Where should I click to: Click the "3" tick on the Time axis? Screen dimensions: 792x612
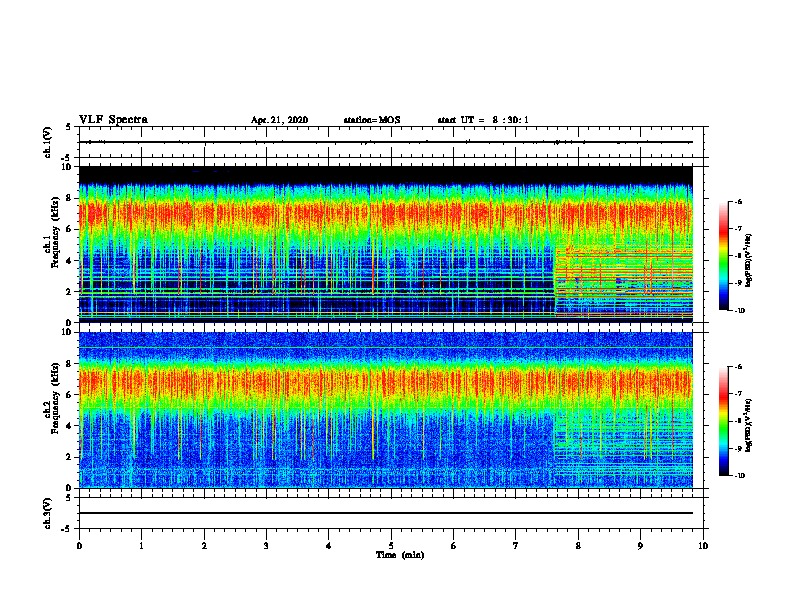pos(266,546)
